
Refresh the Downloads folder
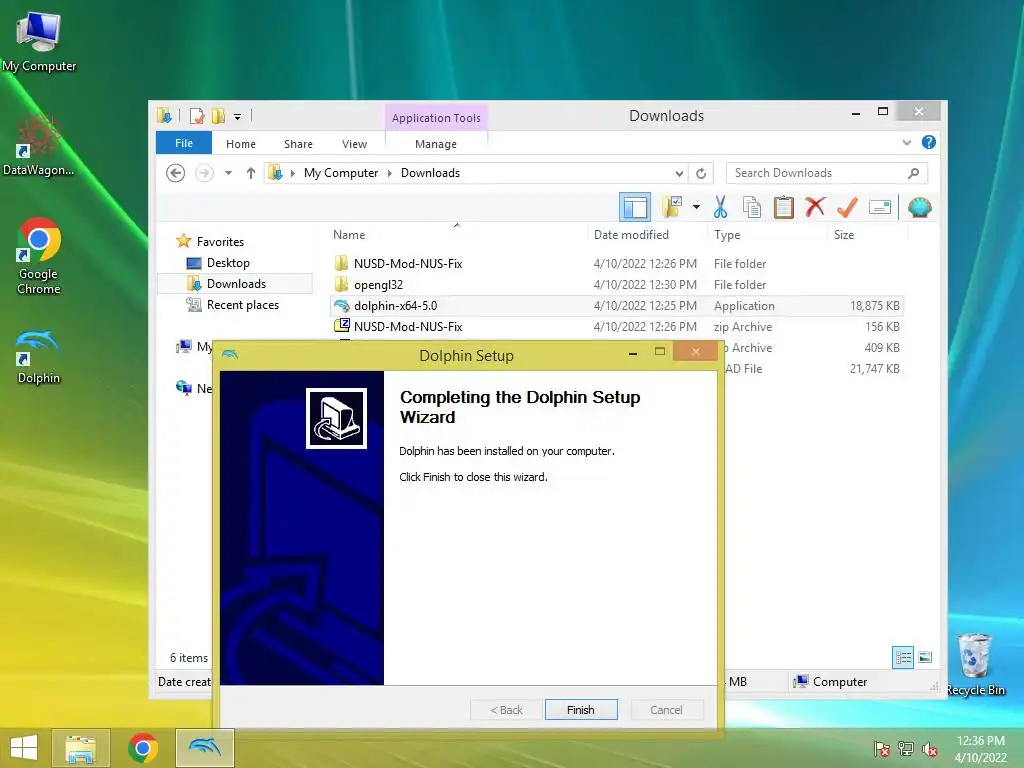[701, 173]
